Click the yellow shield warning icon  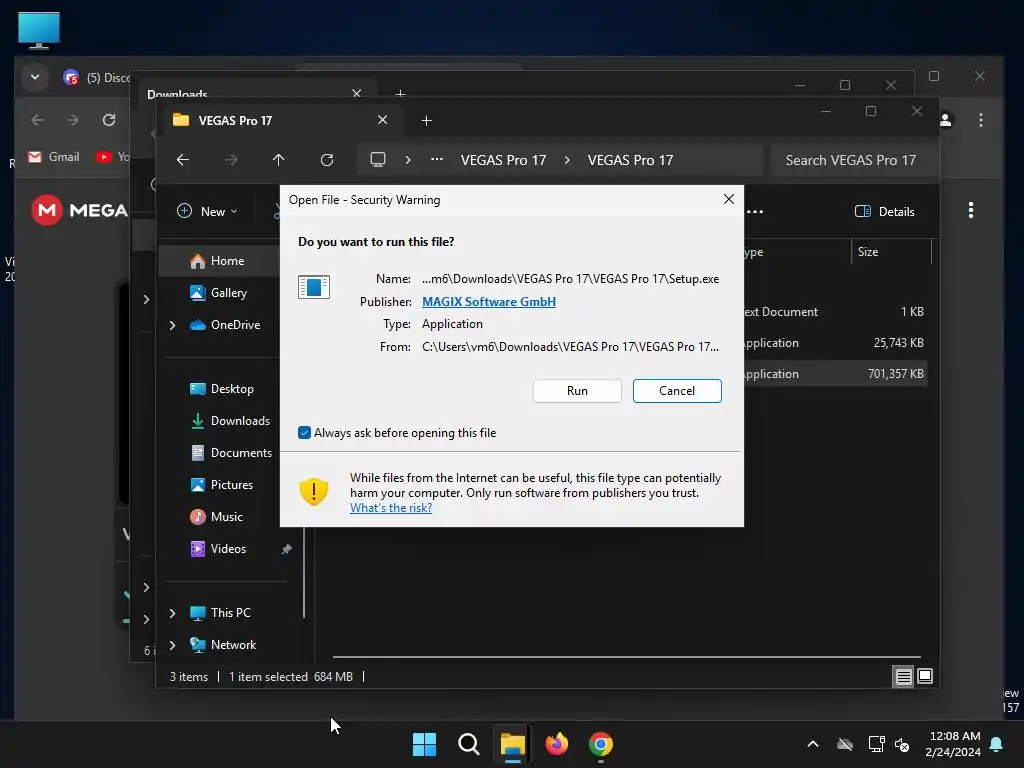tap(313, 491)
